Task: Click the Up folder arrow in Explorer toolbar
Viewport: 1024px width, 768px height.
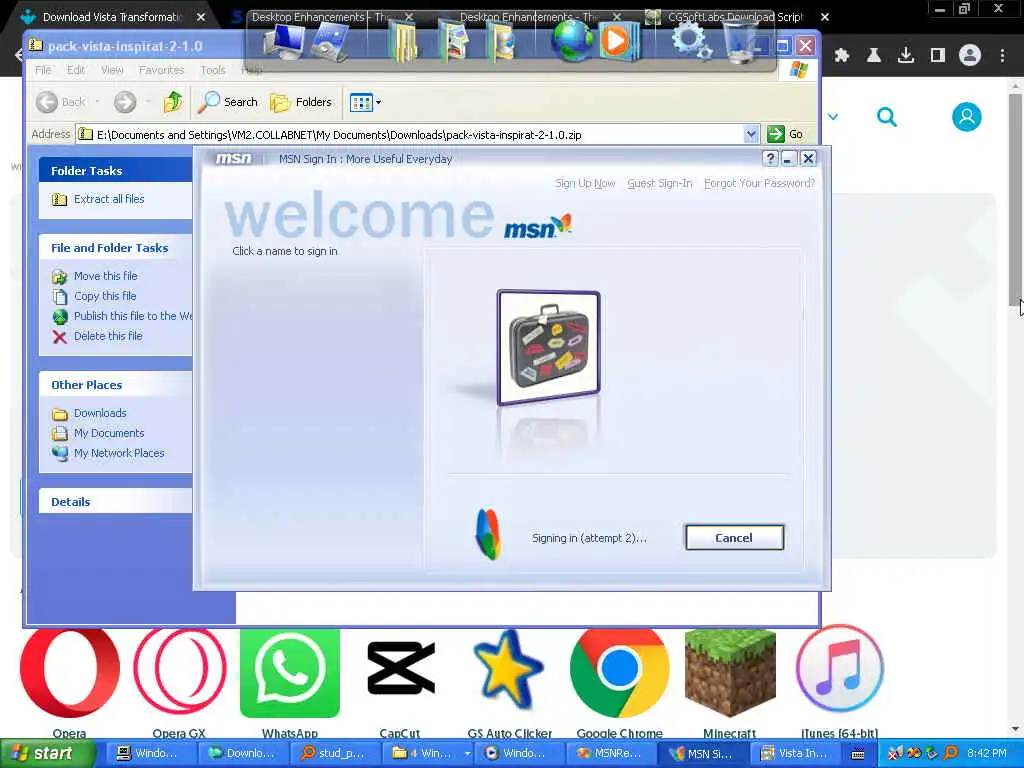Action: pyautogui.click(x=172, y=102)
